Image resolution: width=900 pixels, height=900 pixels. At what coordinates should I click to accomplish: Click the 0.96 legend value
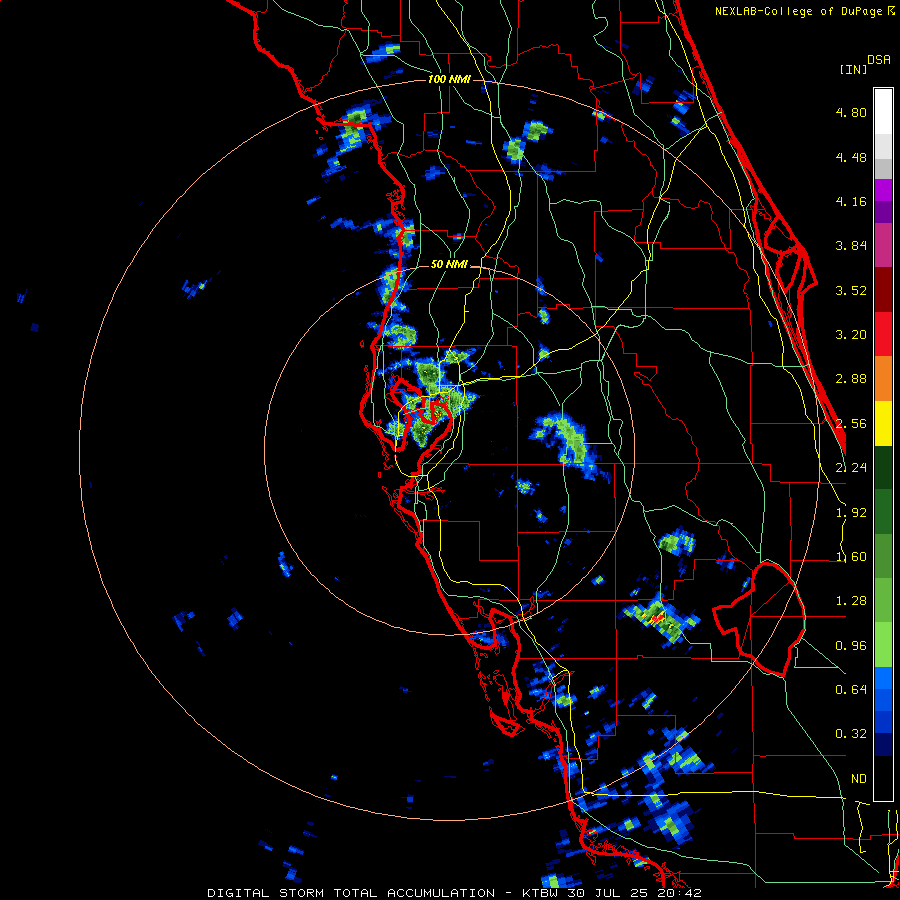click(851, 646)
